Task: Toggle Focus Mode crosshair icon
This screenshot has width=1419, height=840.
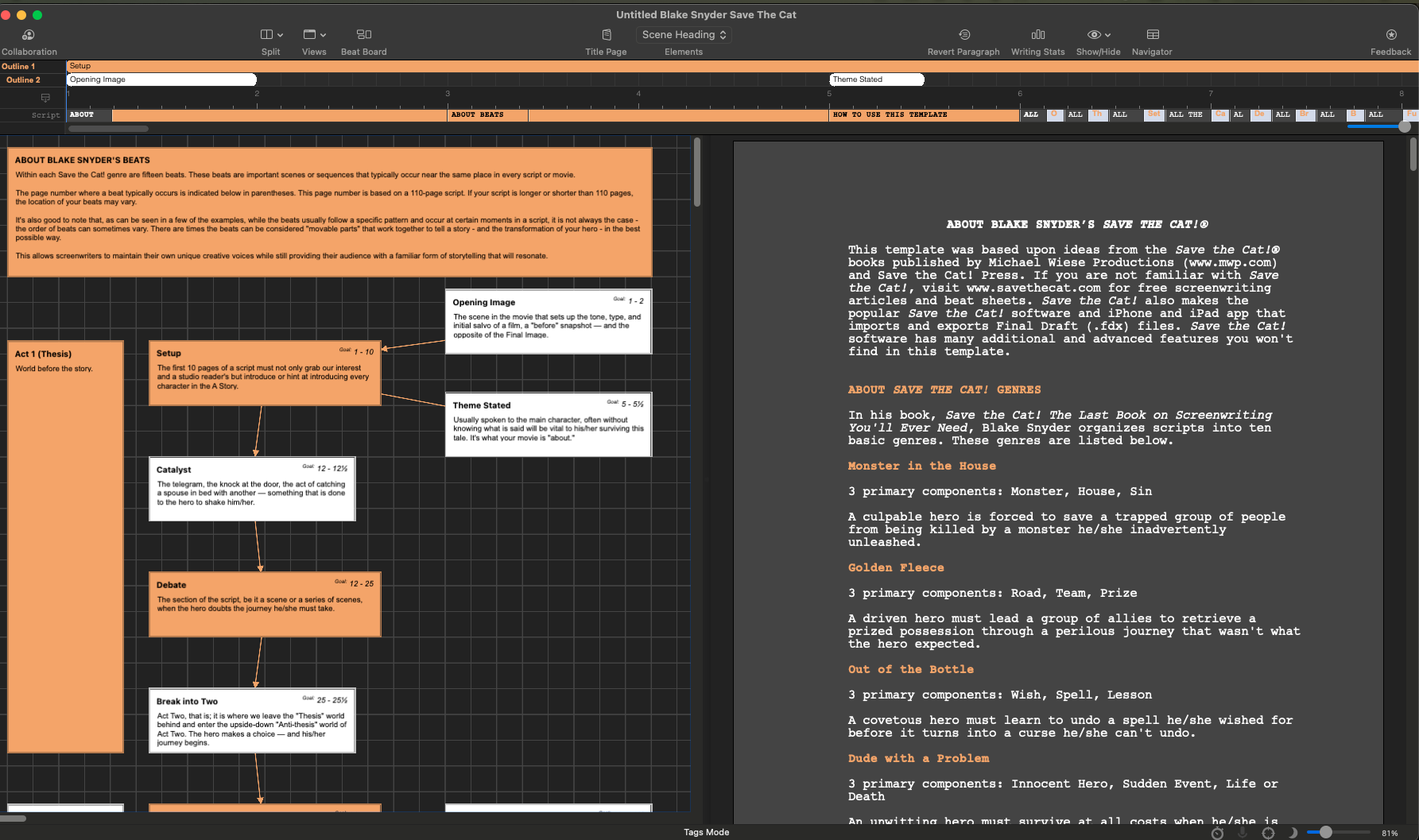Action: click(1268, 833)
